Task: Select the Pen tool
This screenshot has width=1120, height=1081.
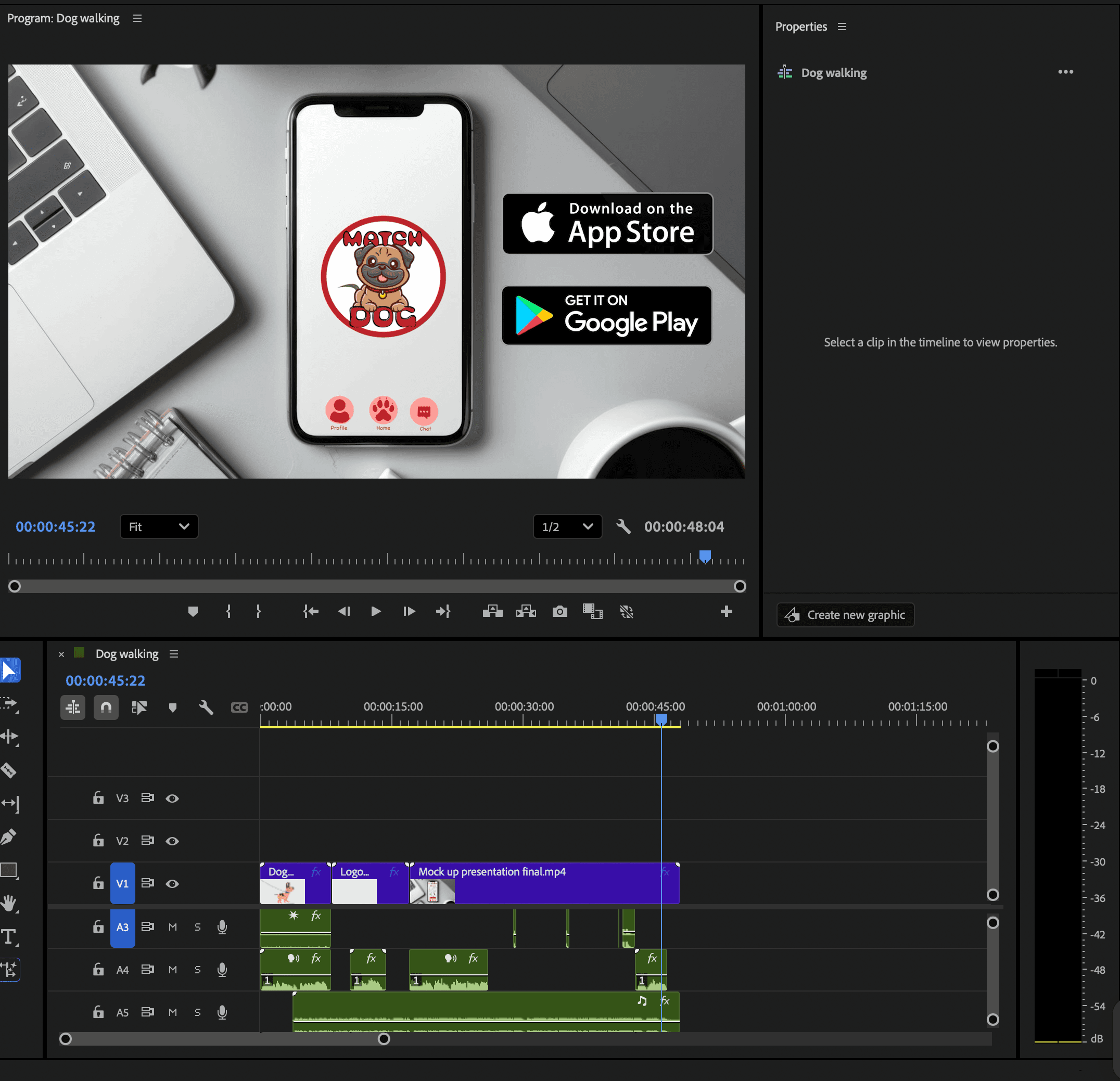Action: pyautogui.click(x=8, y=837)
